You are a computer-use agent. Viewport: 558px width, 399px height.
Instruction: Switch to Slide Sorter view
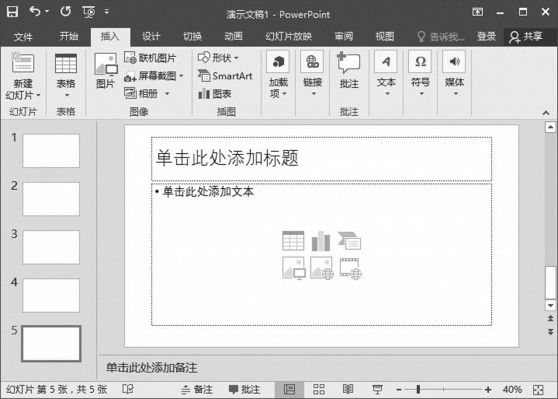pyautogui.click(x=319, y=389)
